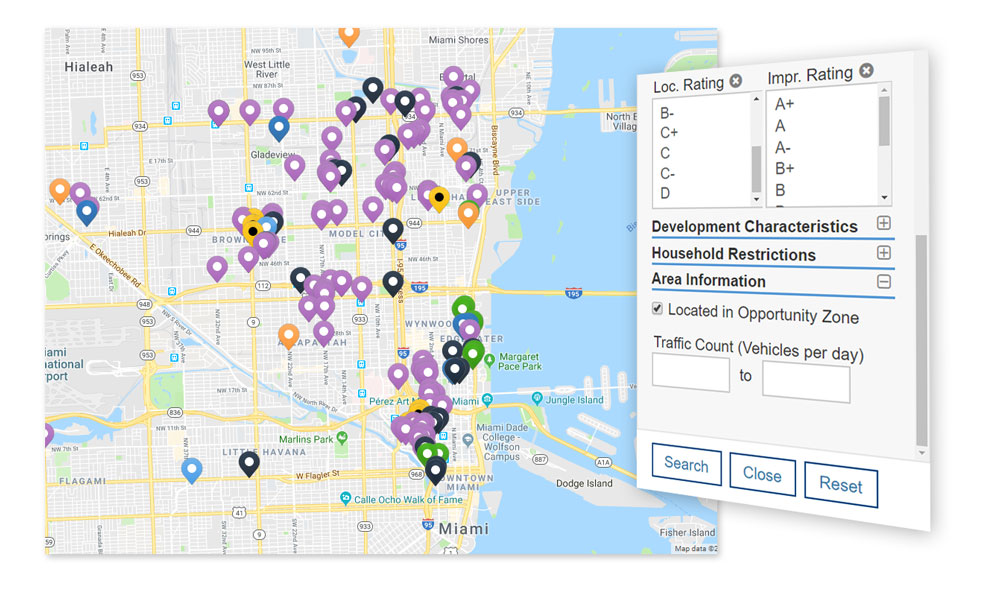Clear the Impr. Rating filter selection
Image resolution: width=1000 pixels, height=591 pixels.
tap(866, 71)
